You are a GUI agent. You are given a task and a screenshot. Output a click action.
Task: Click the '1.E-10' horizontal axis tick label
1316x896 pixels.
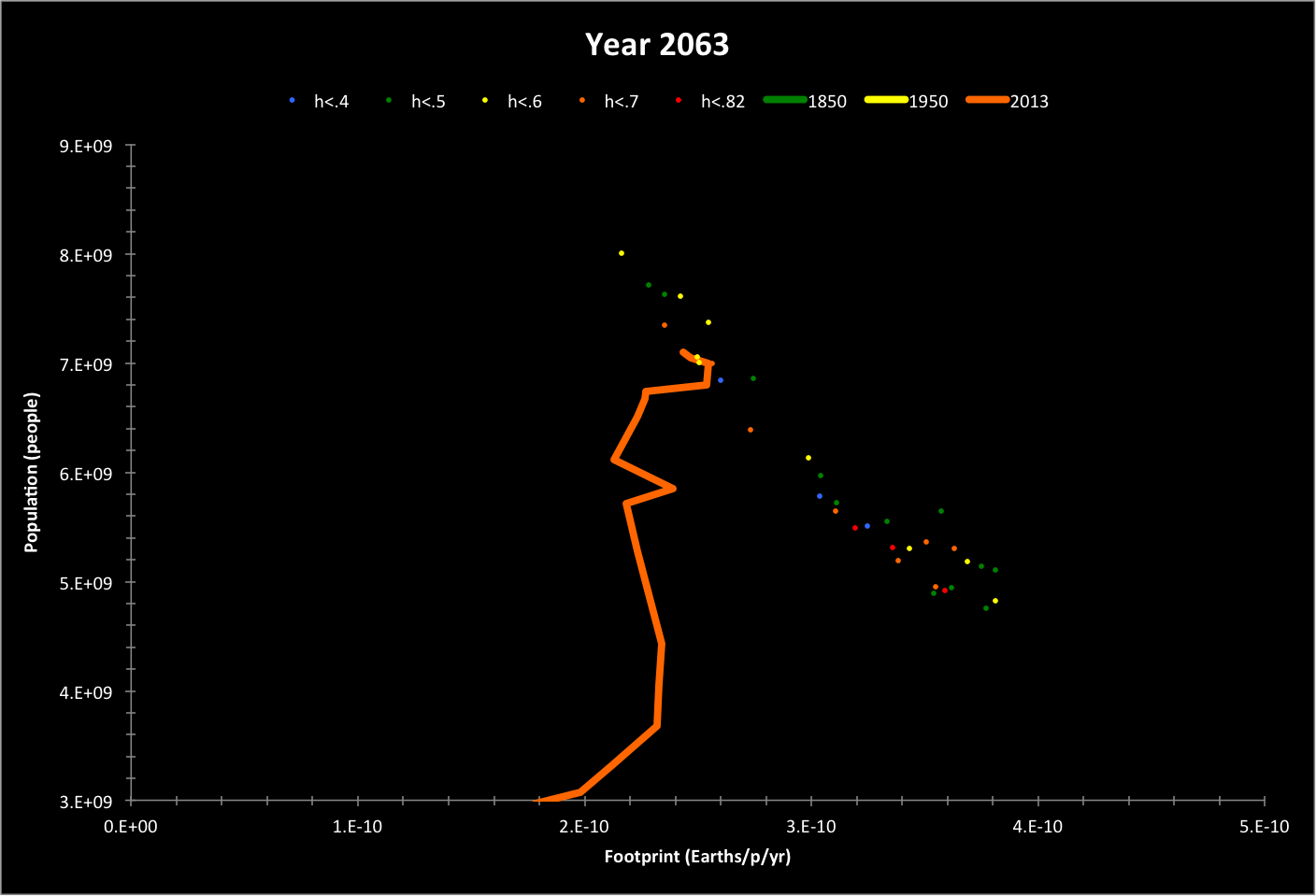click(x=358, y=827)
